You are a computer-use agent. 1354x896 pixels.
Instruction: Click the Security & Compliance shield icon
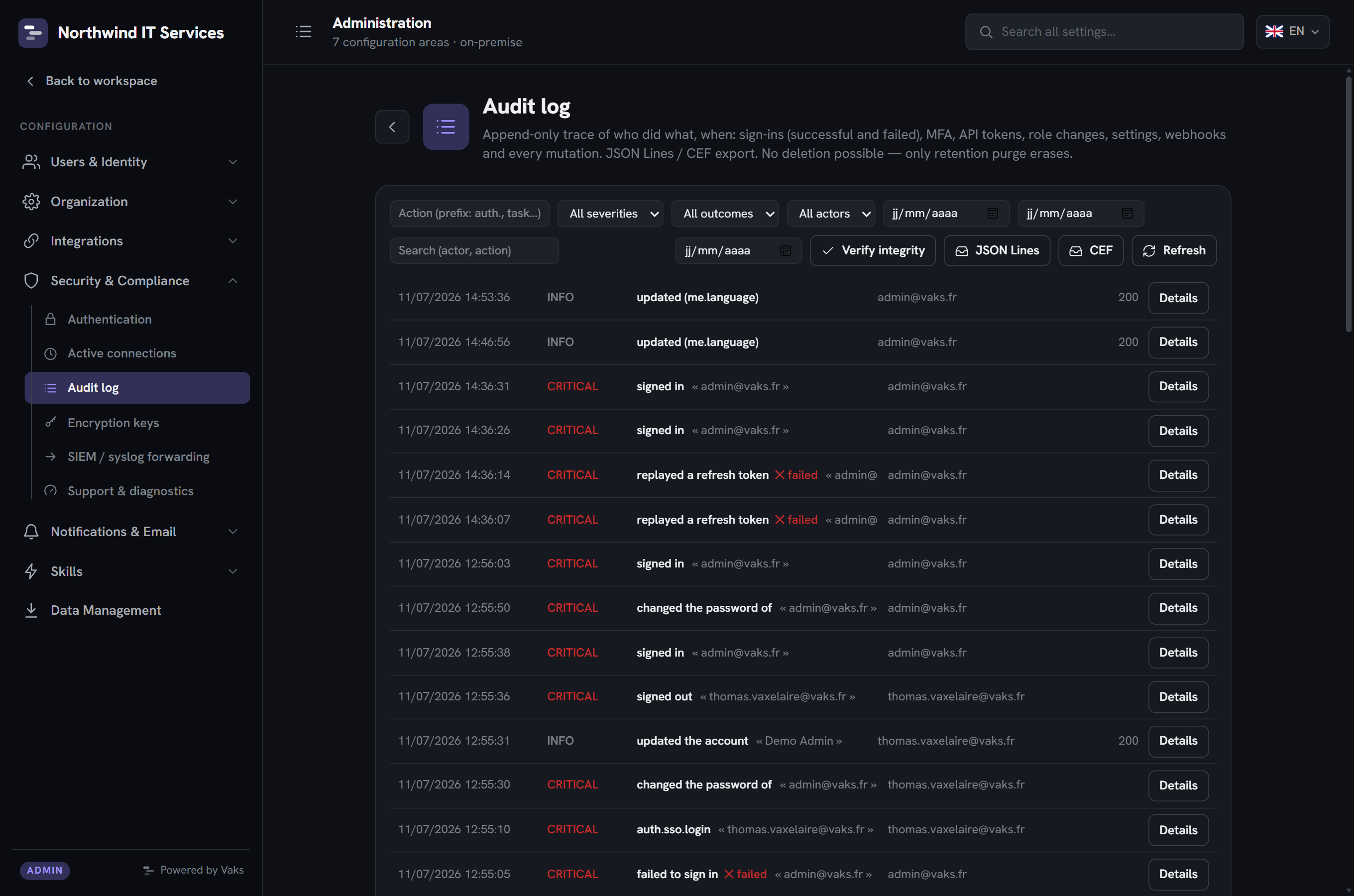pos(31,281)
